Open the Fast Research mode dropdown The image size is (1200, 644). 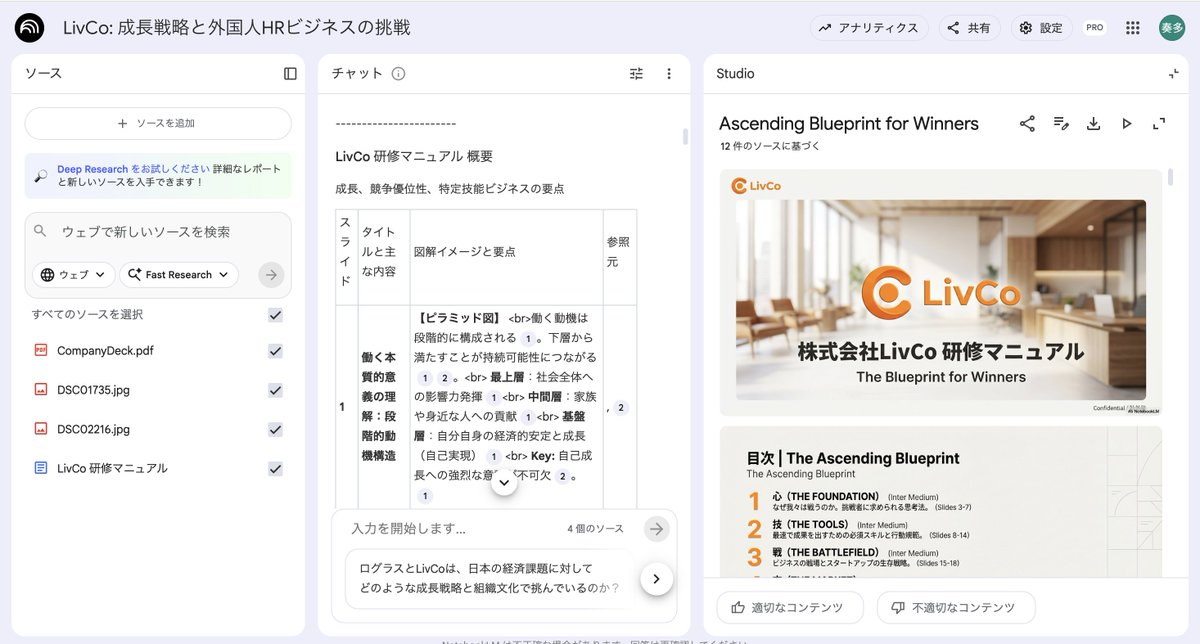(x=178, y=274)
